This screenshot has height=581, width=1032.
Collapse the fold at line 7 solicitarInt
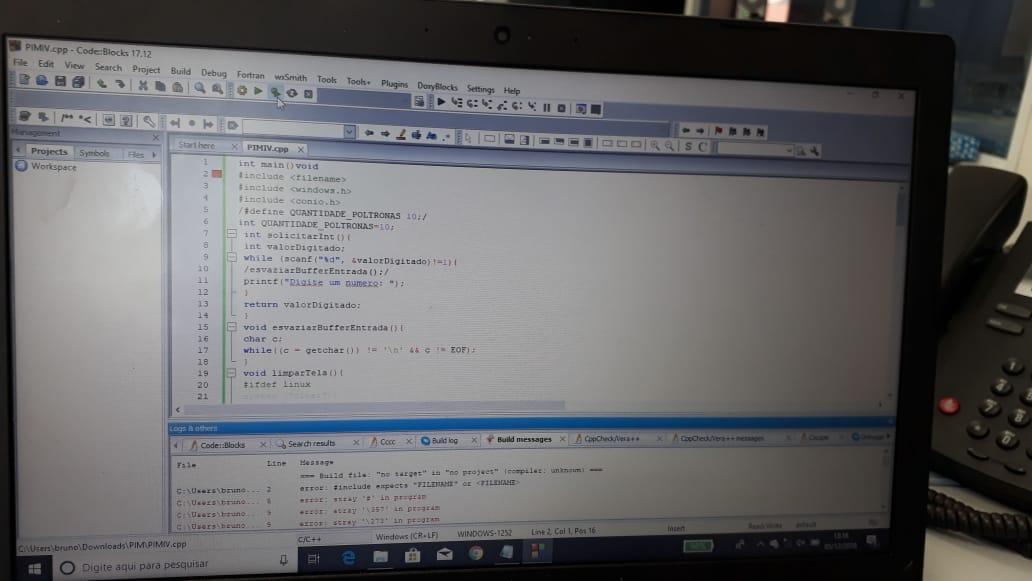(232, 233)
